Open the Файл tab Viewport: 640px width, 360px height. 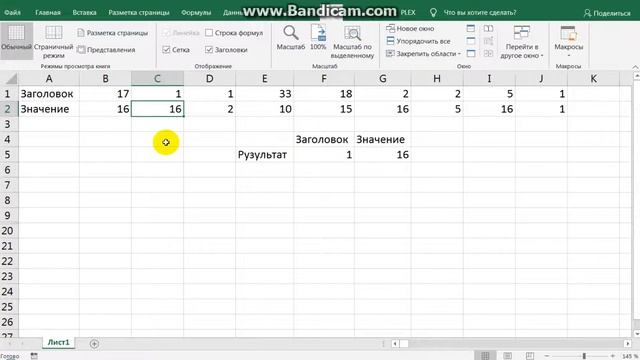[x=13, y=13]
